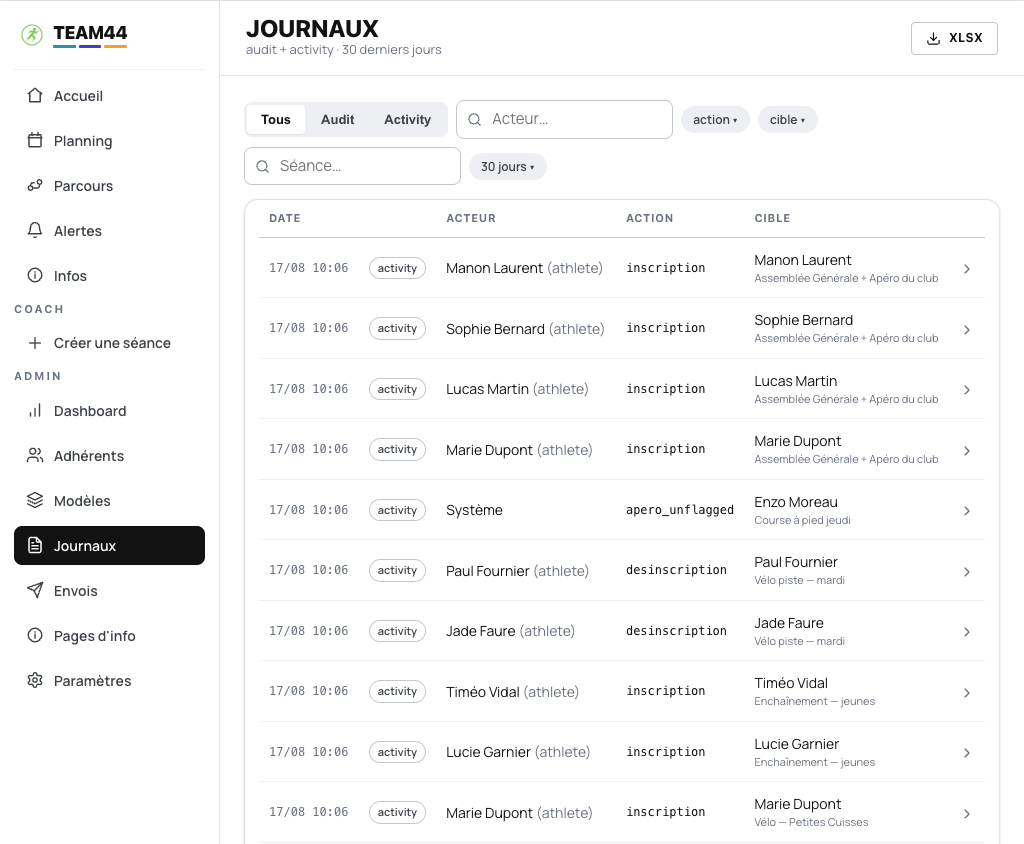Click the Infos circle icon
This screenshot has height=844, width=1024.
tap(35, 276)
